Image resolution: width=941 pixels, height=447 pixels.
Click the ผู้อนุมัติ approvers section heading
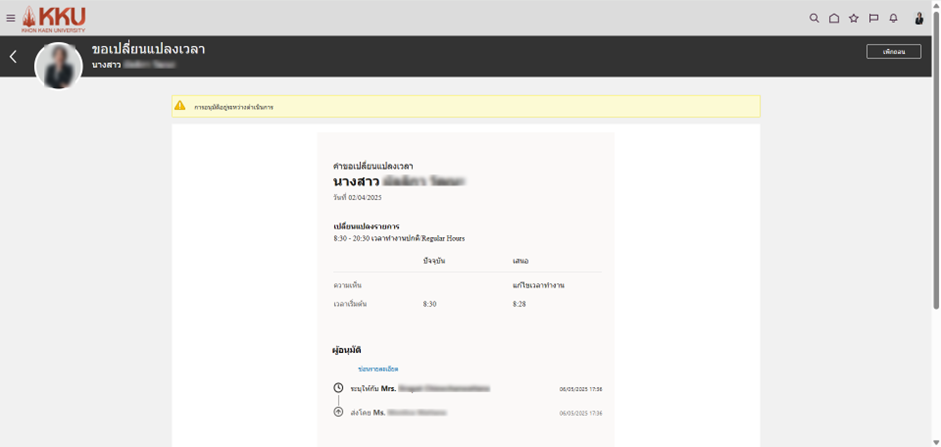(347, 350)
